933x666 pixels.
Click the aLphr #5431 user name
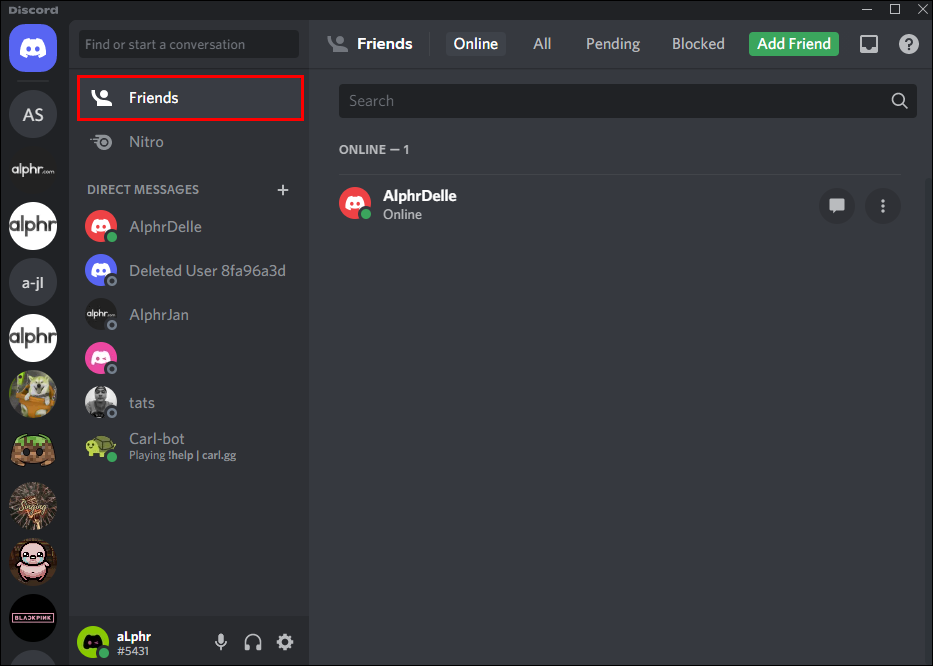point(134,643)
